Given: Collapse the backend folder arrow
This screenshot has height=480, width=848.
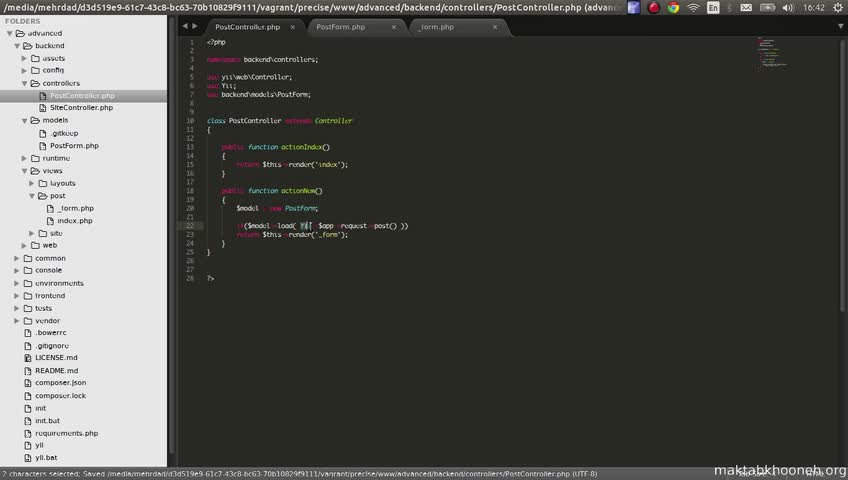Looking at the screenshot, I should point(17,46).
